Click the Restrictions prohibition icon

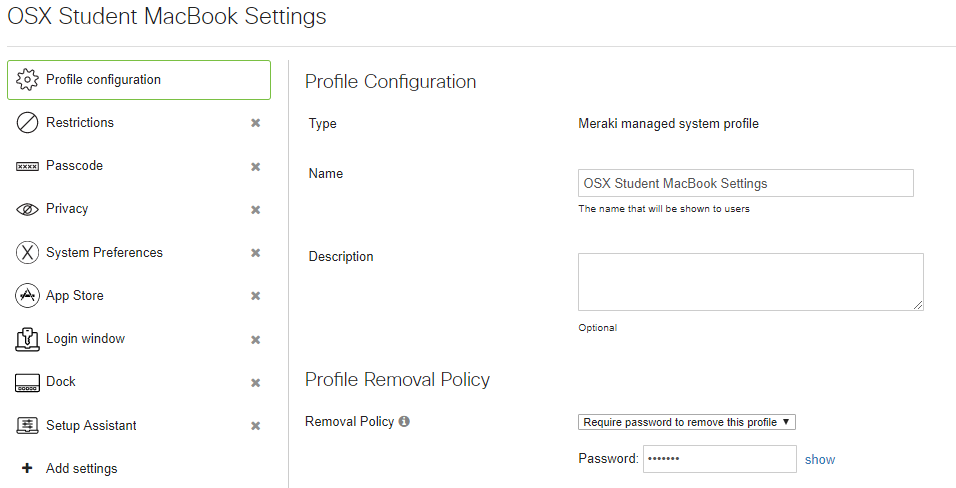pyautogui.click(x=28, y=123)
